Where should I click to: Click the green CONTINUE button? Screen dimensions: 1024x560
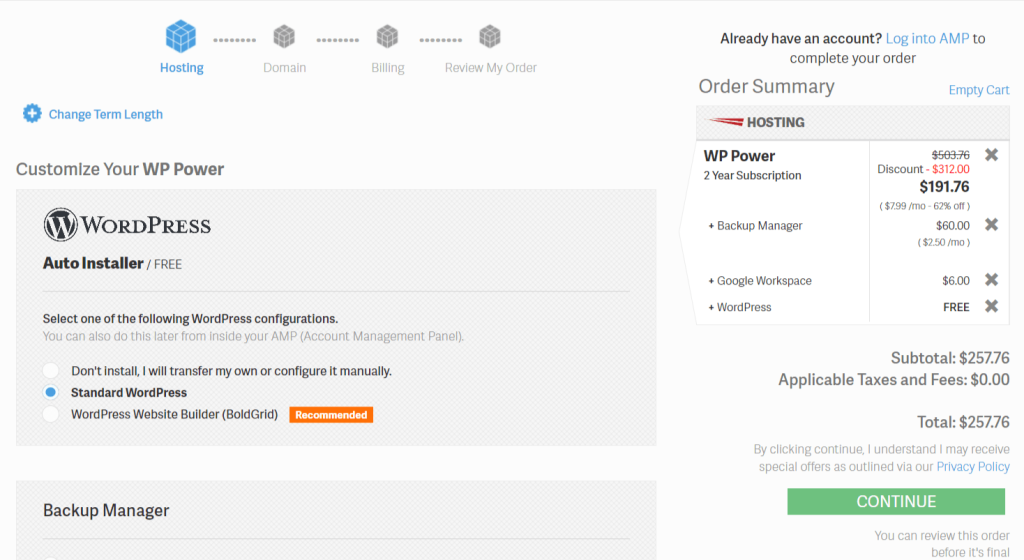pyautogui.click(x=896, y=501)
